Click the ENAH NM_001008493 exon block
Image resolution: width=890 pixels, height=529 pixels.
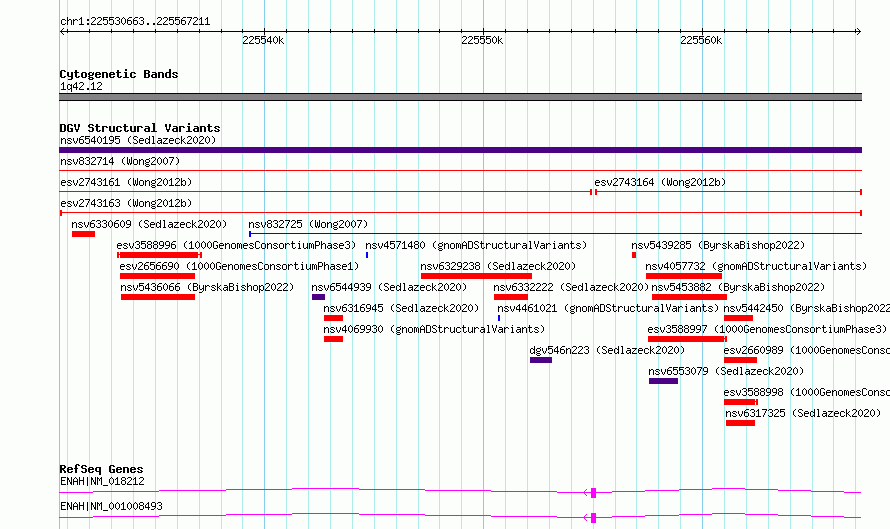593,518
